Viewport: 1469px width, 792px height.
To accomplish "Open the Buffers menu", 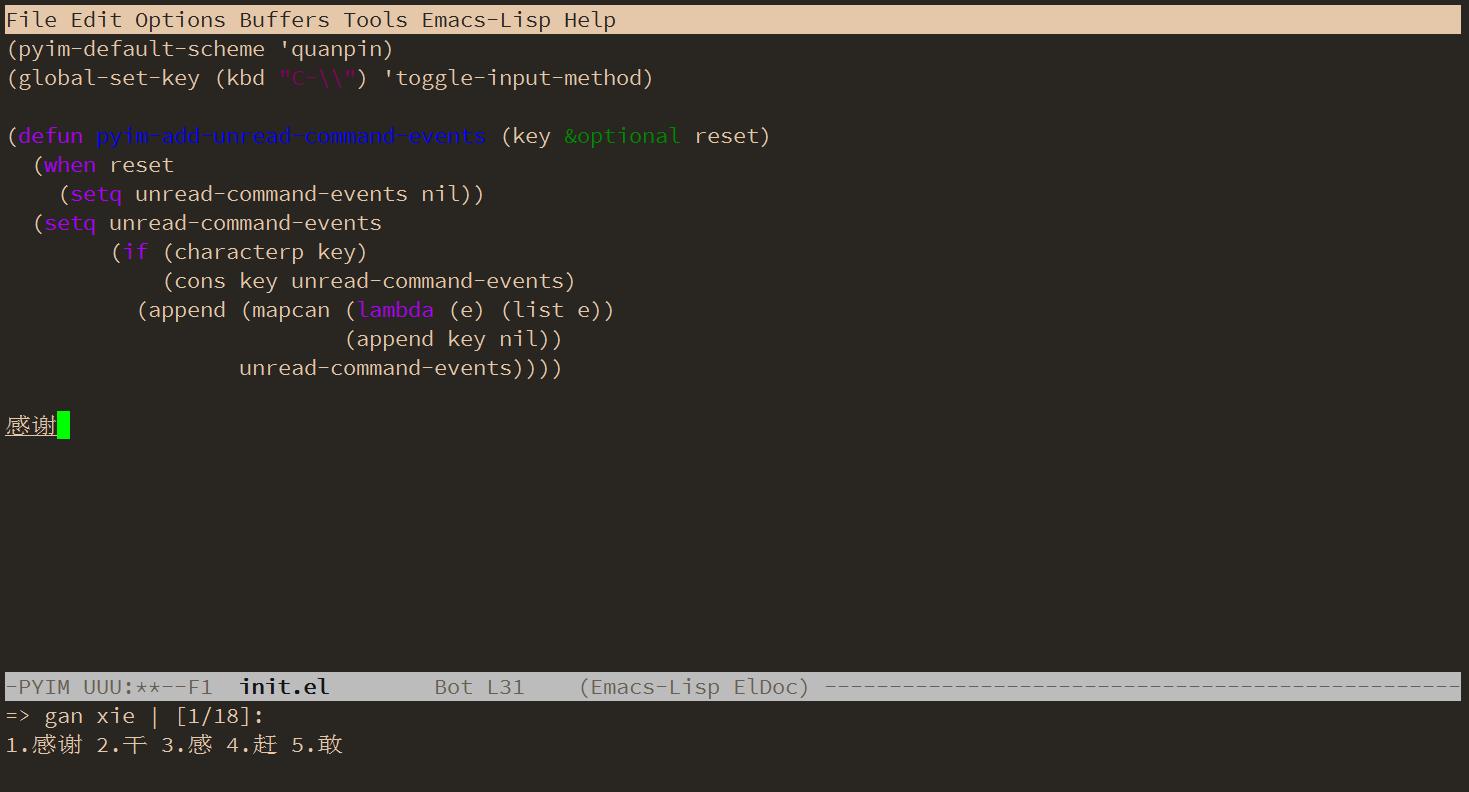I will pyautogui.click(x=283, y=19).
